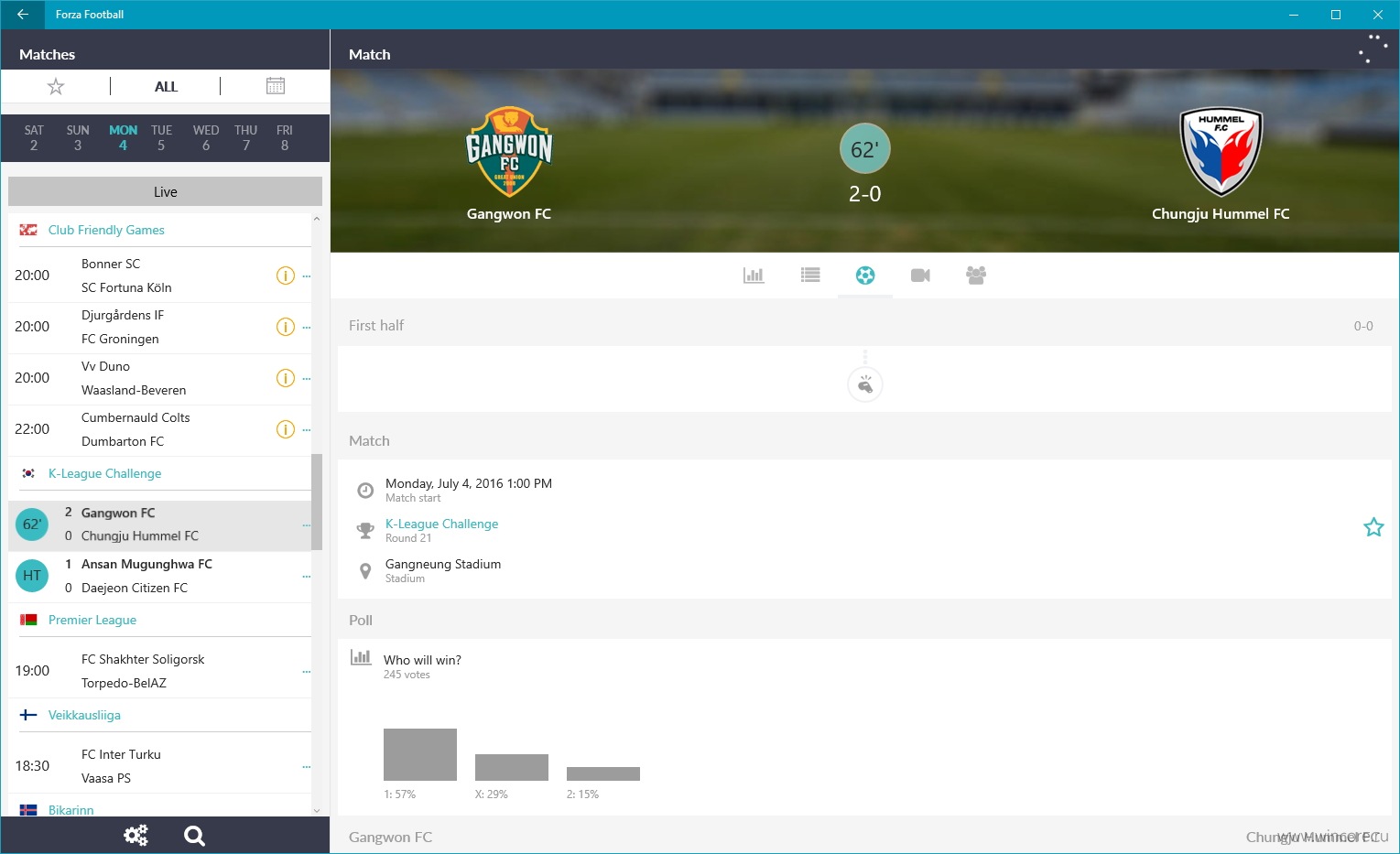This screenshot has width=1400, height=854.
Task: Open Premier League in the sidebar
Action: pyautogui.click(x=92, y=620)
